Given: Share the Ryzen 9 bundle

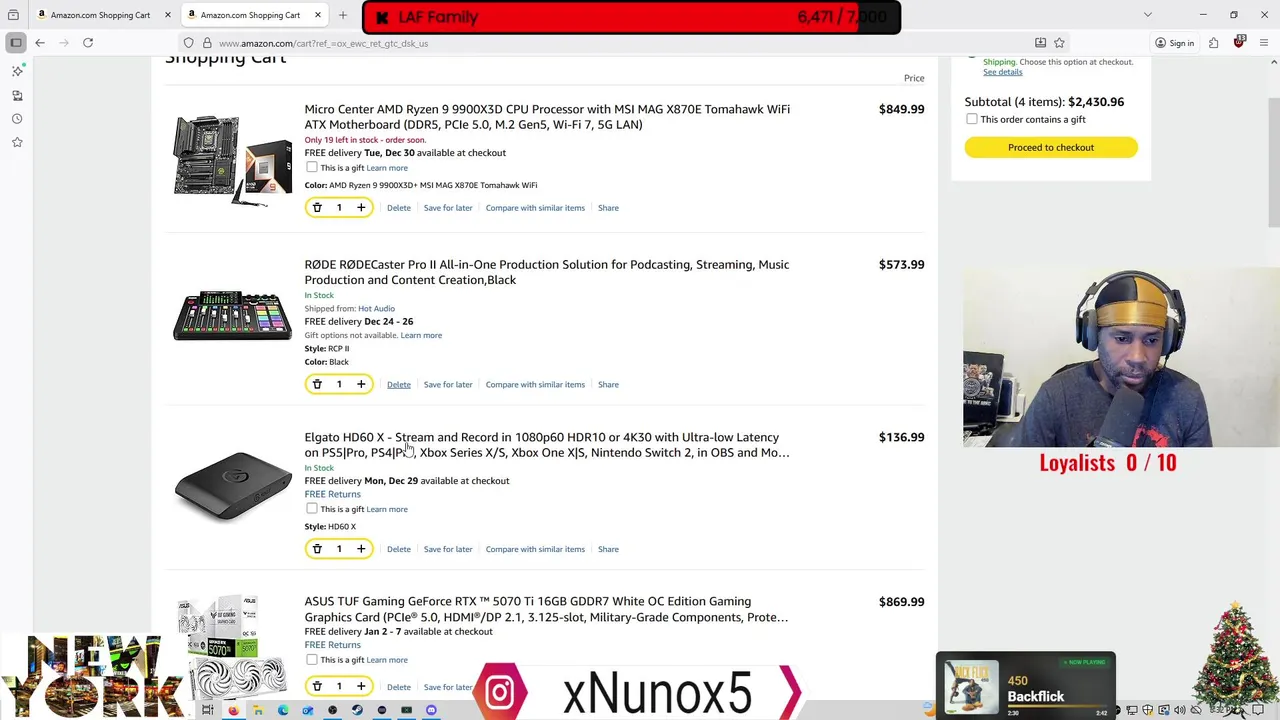Looking at the screenshot, I should tap(608, 208).
